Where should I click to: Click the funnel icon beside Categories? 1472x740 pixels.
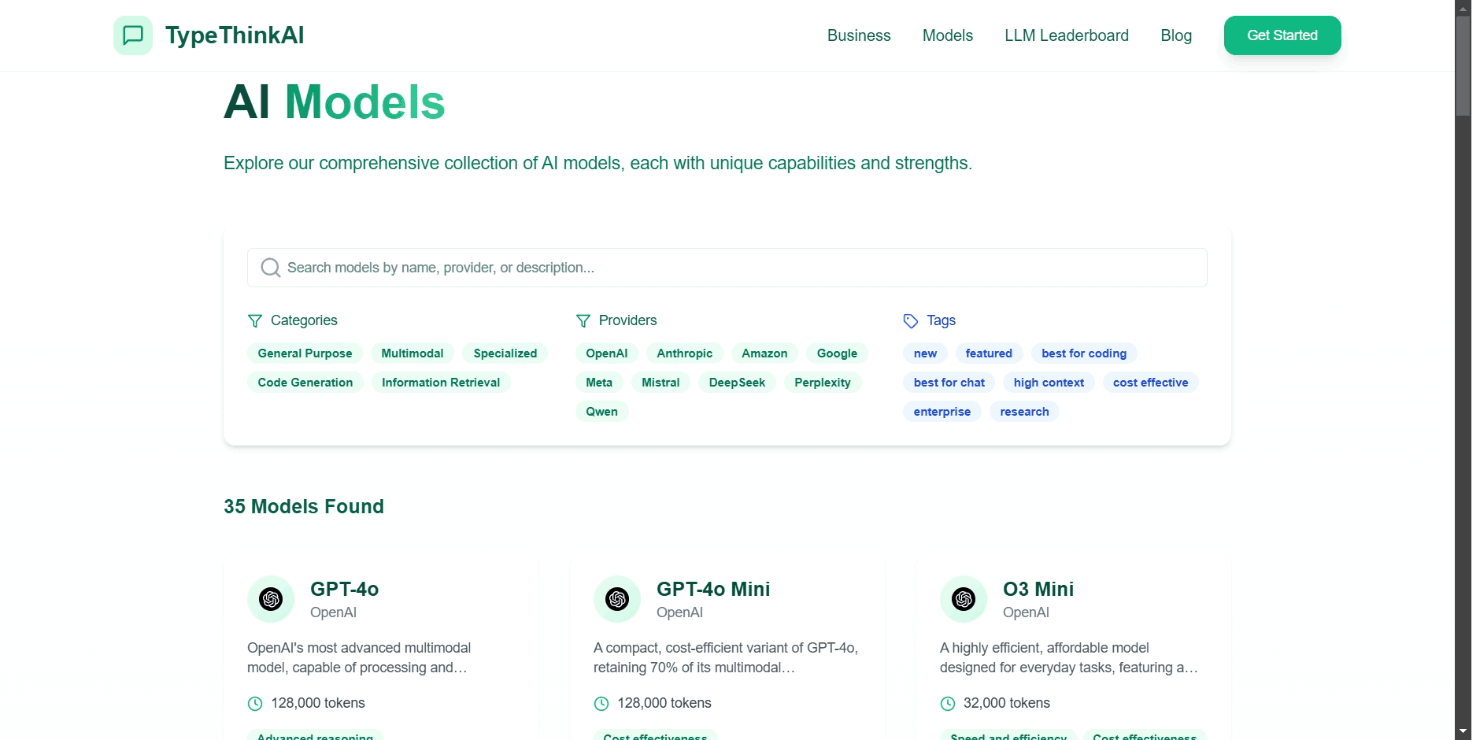tap(254, 321)
